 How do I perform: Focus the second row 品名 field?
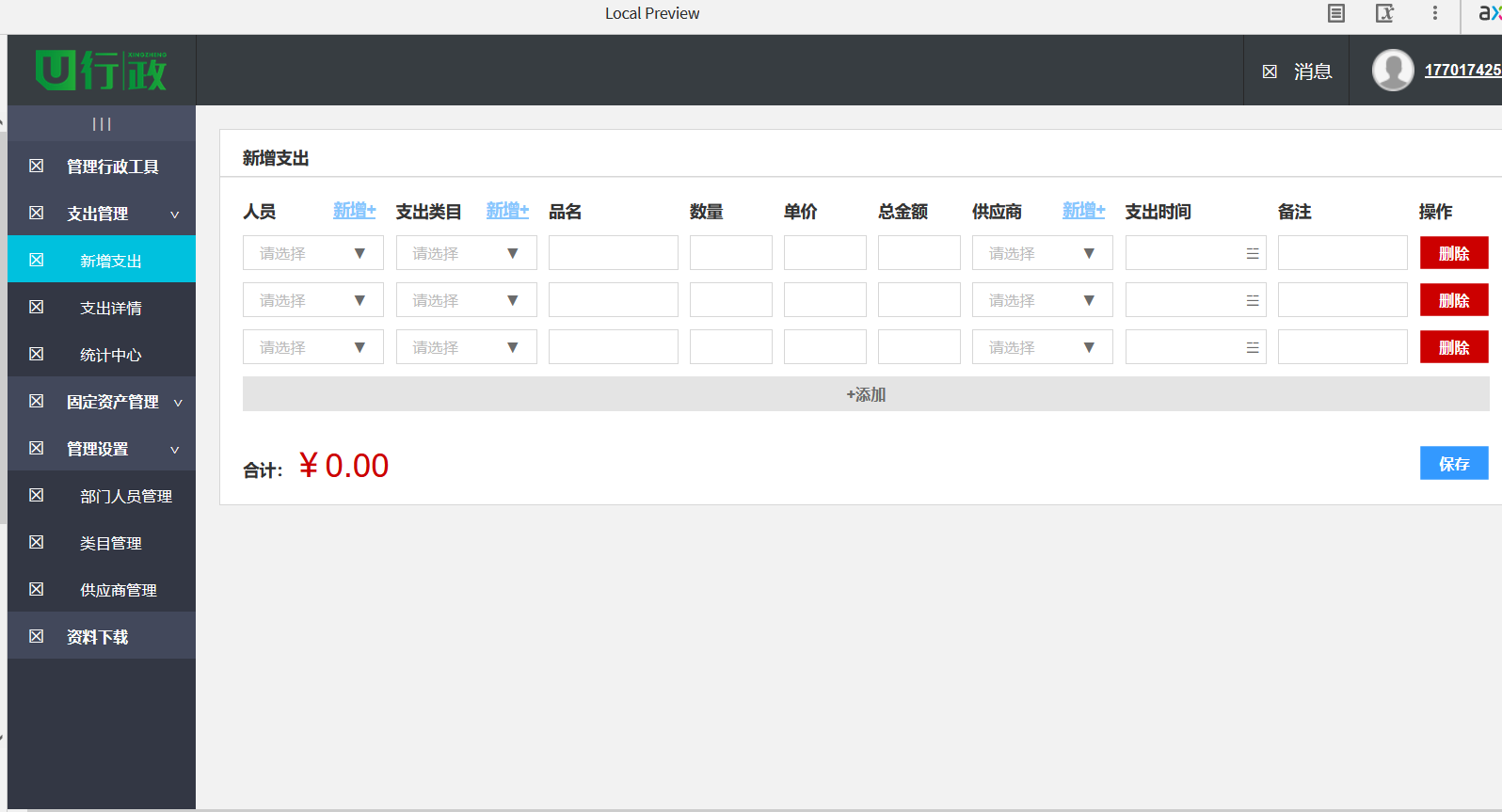coord(614,300)
